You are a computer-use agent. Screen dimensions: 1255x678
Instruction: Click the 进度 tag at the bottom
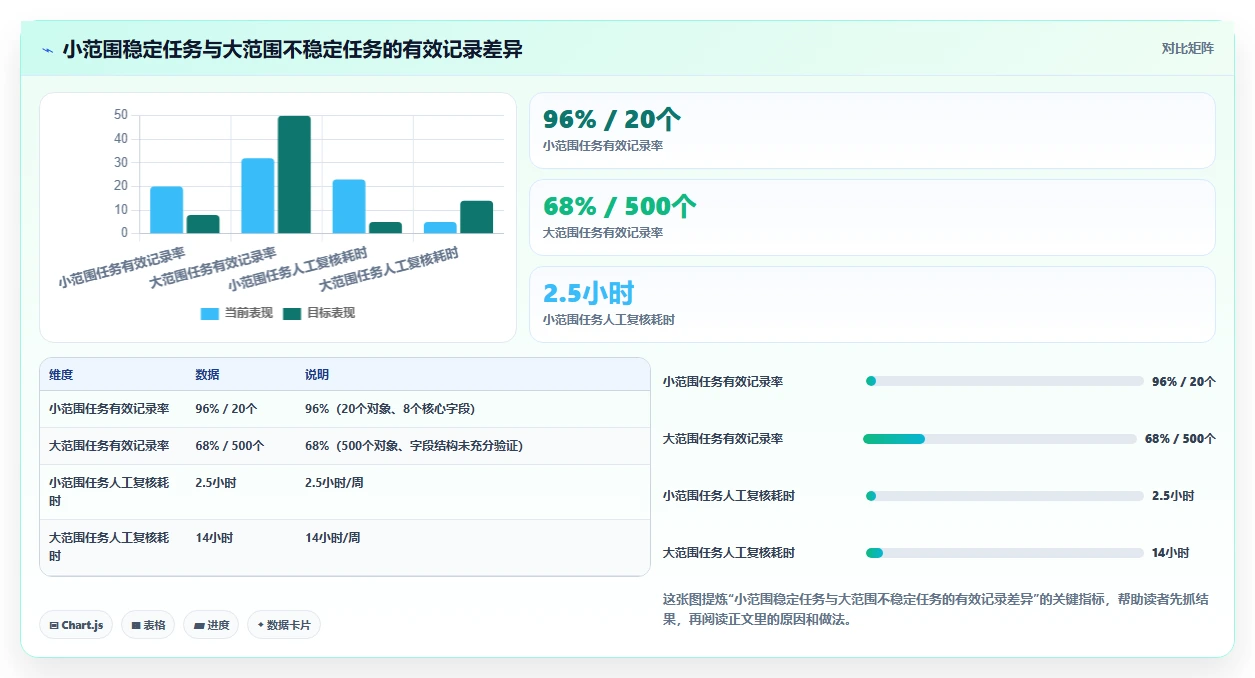(x=211, y=625)
